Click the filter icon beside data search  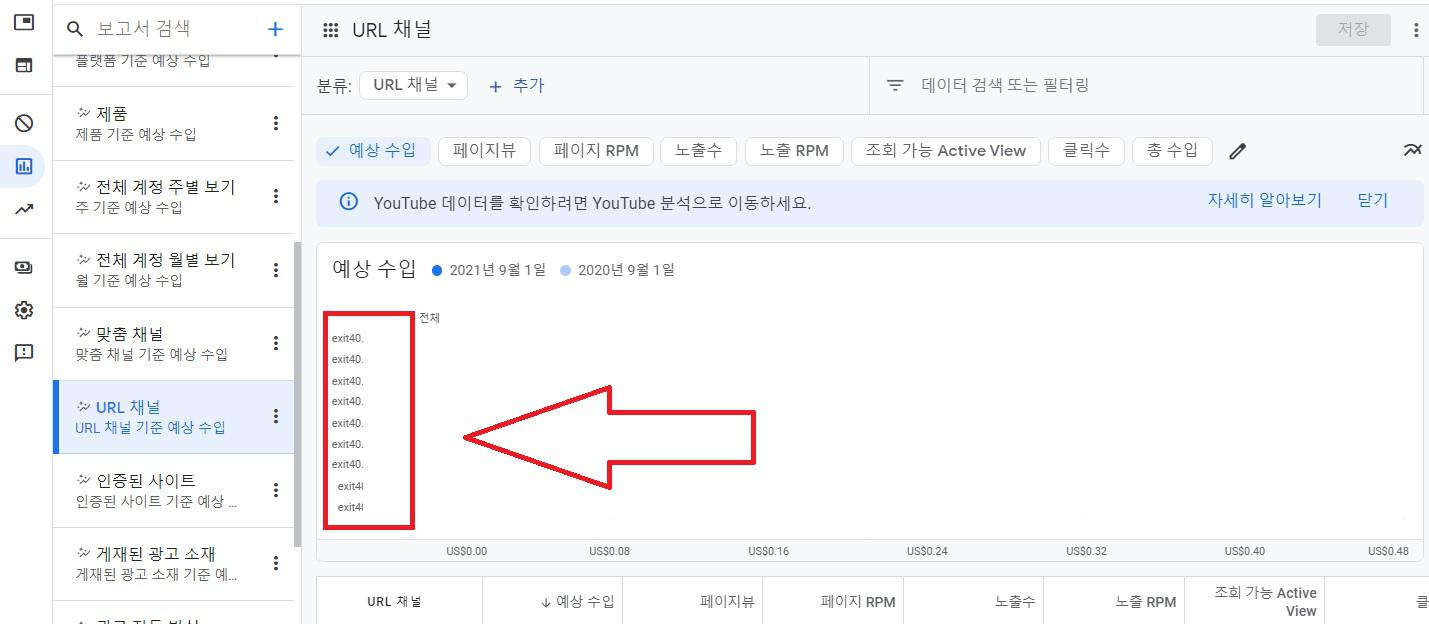[x=895, y=86]
